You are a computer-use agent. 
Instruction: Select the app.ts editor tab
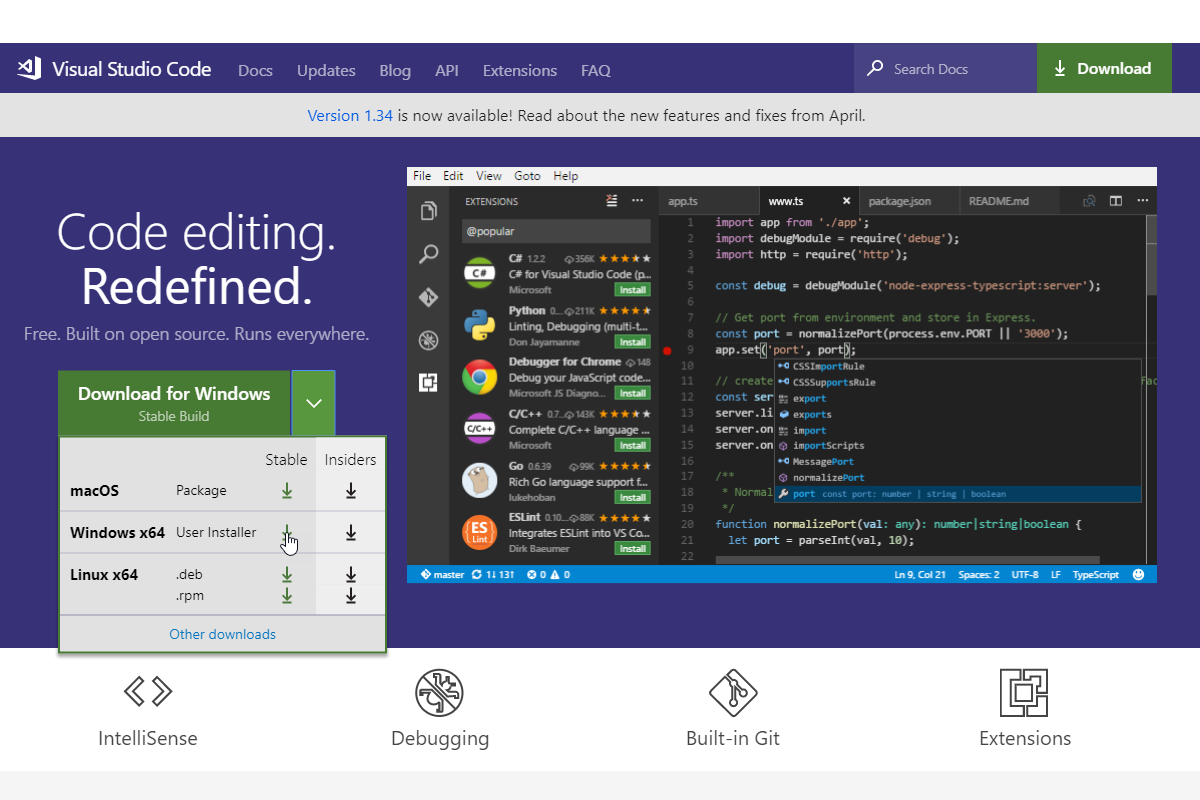[x=708, y=201]
